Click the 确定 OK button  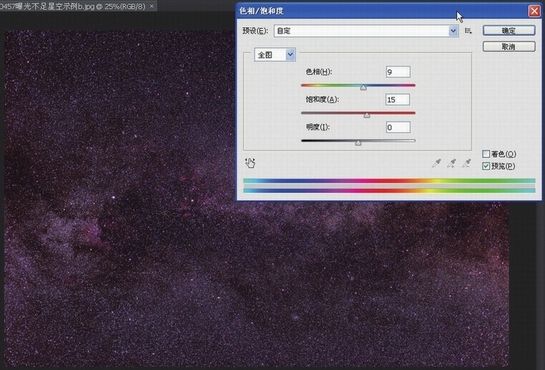(x=509, y=31)
